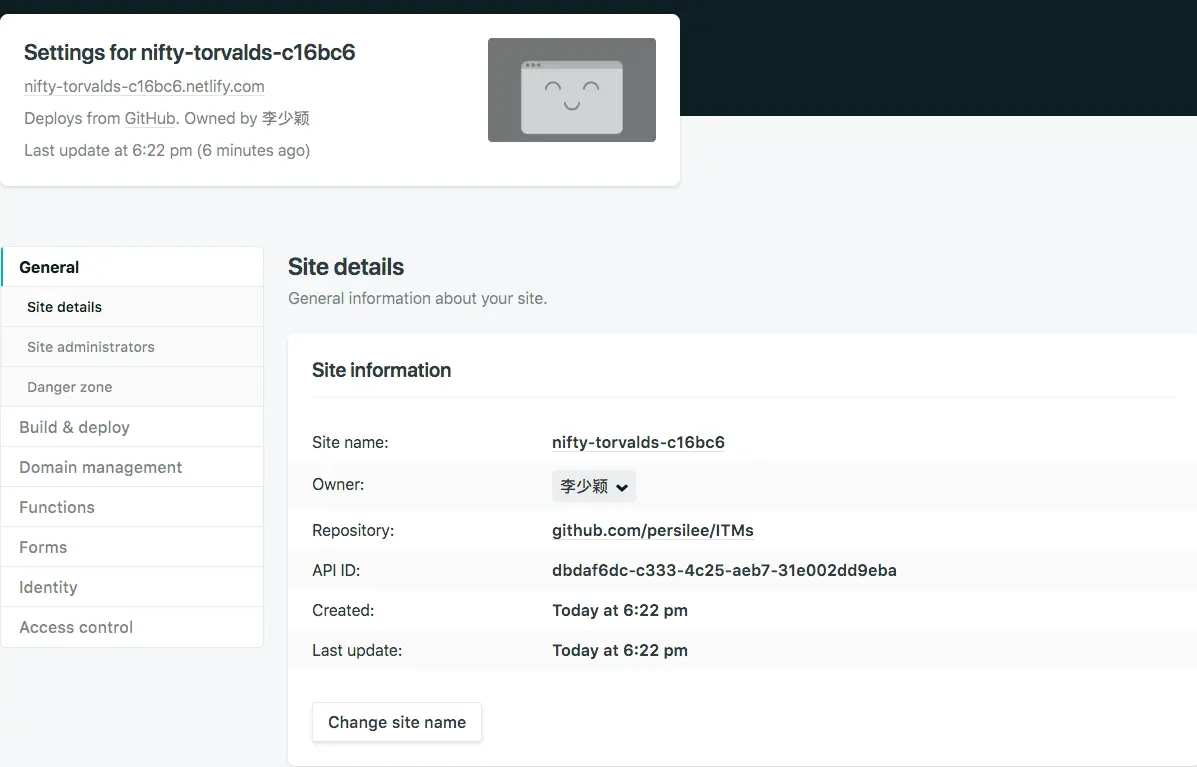The width and height of the screenshot is (1197, 767).
Task: Open Access control settings
Action: (75, 627)
